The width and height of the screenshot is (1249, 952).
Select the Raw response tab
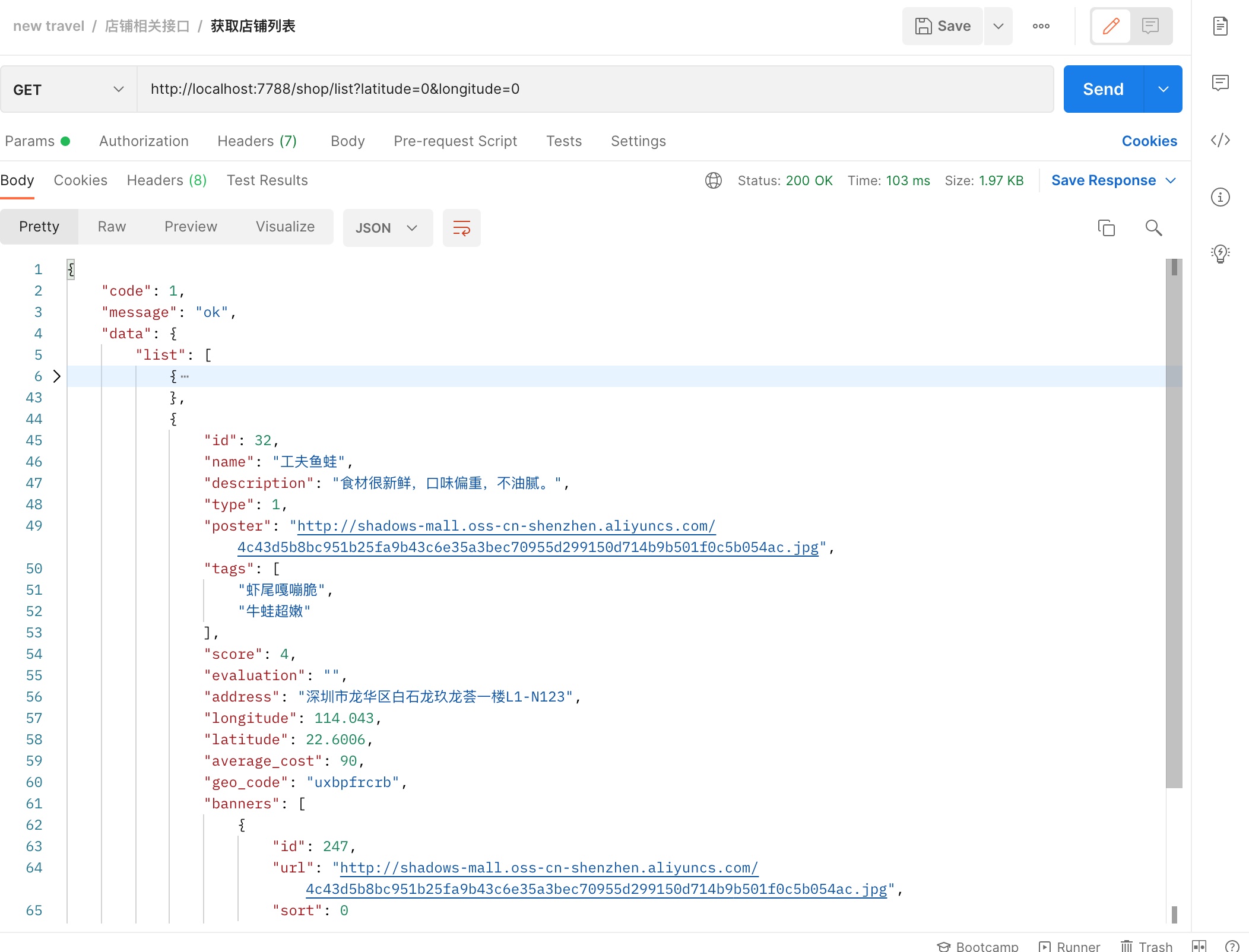(x=111, y=226)
